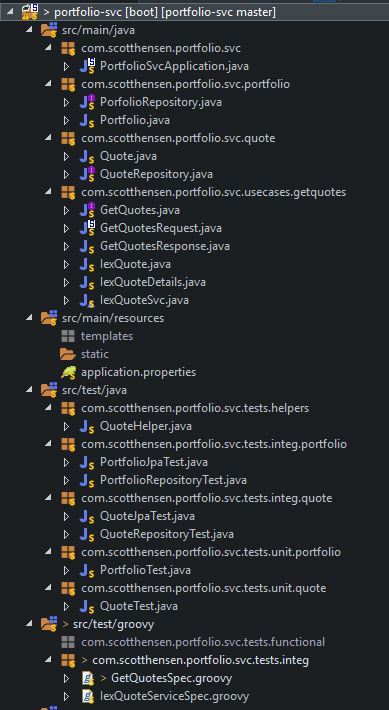Collapse the com.scotthensen.portfolio.svc.quote package
This screenshot has width=389, height=710.
[48, 138]
